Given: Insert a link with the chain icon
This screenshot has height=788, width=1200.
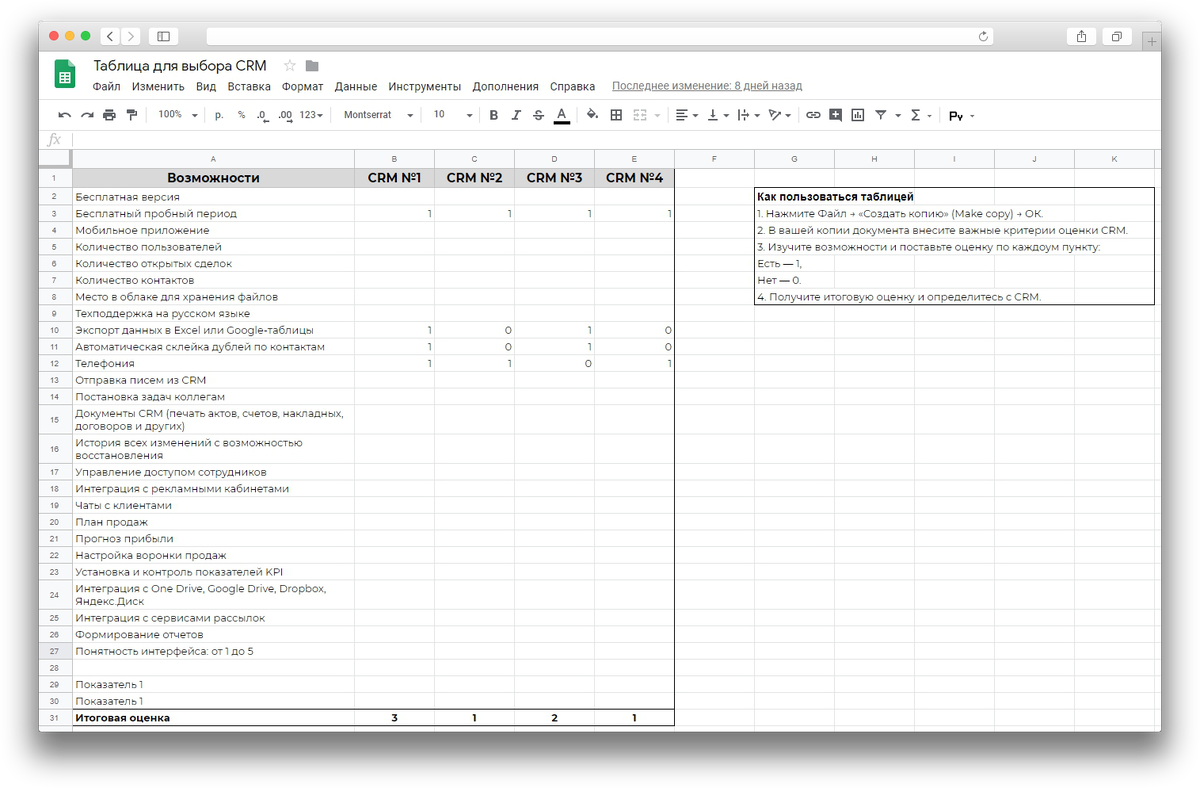Looking at the screenshot, I should tap(813, 115).
